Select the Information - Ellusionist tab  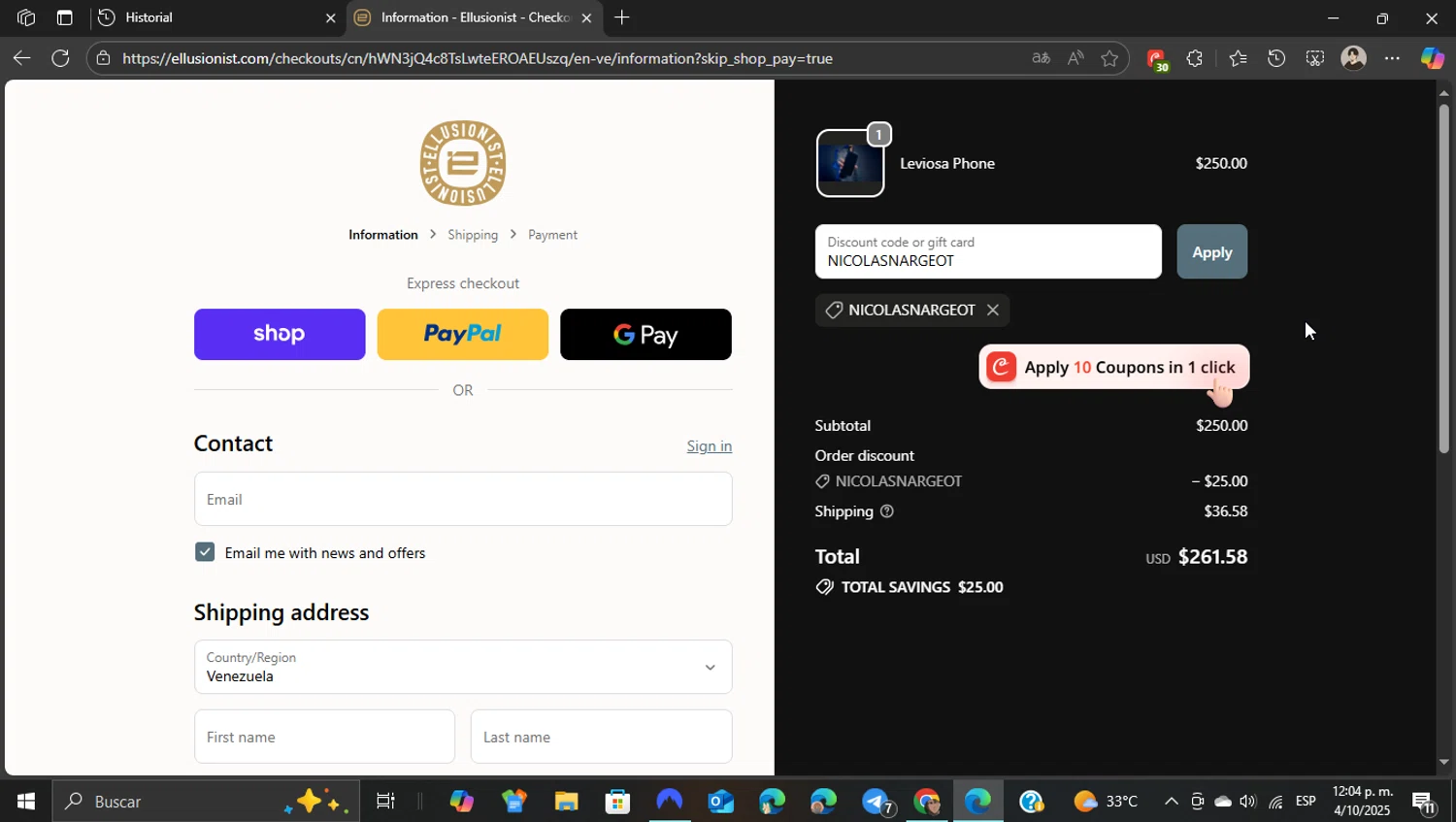(475, 17)
